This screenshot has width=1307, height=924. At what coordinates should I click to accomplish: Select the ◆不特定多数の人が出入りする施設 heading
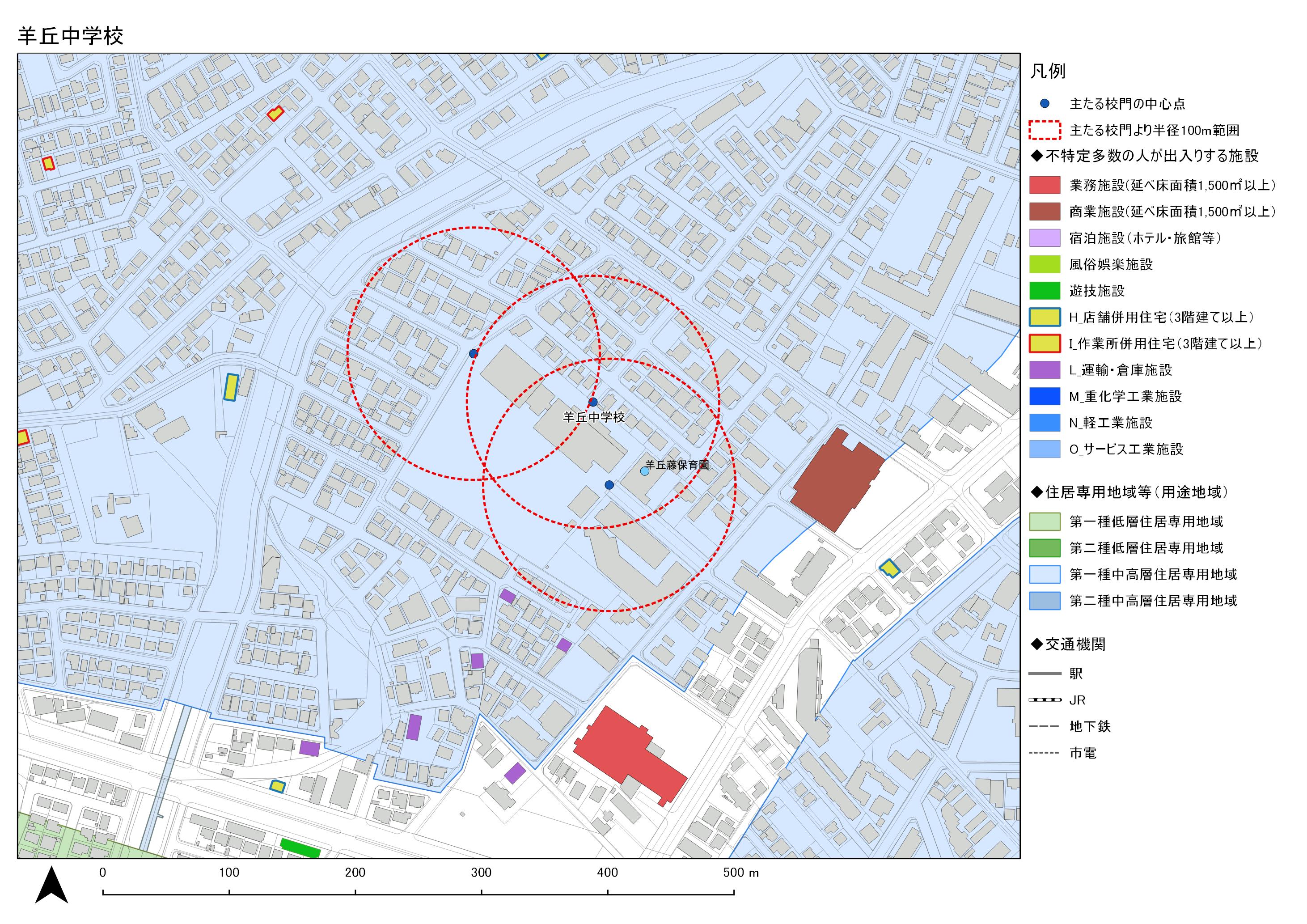(x=1144, y=156)
